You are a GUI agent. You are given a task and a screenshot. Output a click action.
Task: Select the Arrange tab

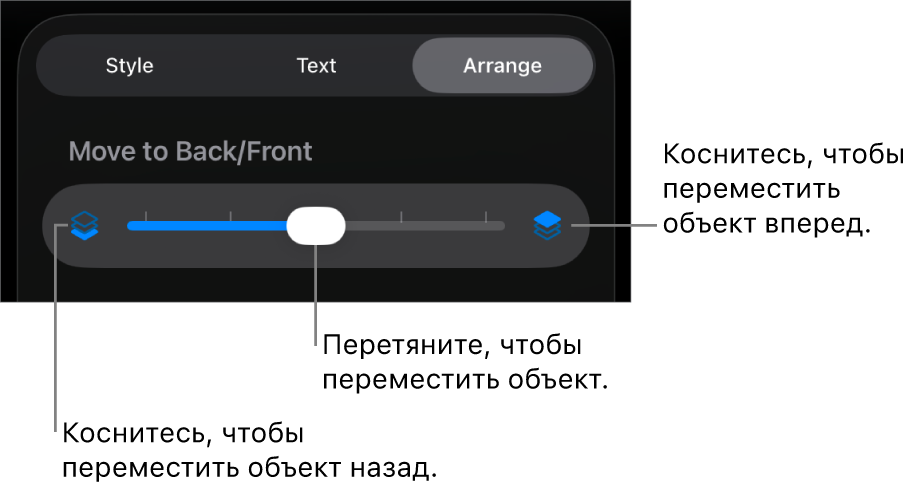(502, 66)
